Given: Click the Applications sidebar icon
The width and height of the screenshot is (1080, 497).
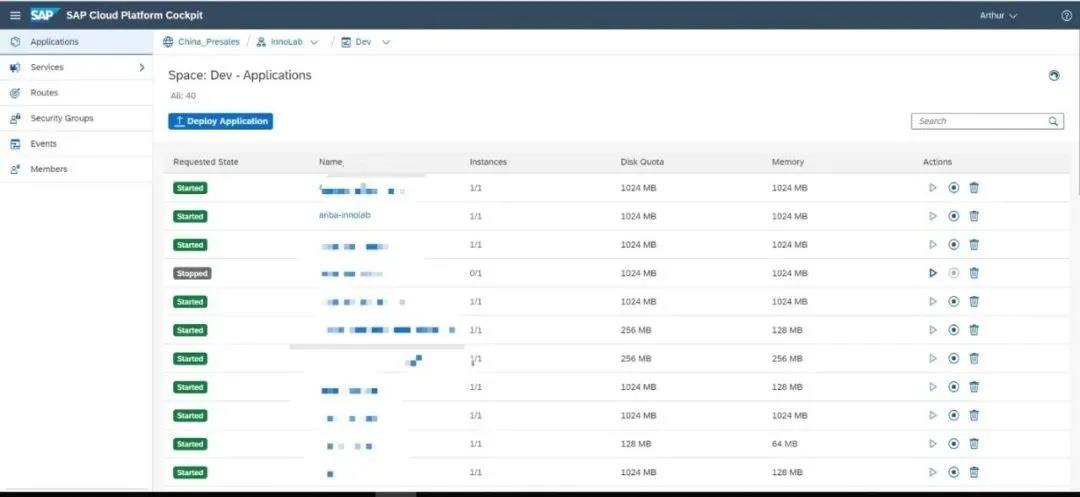Looking at the screenshot, I should (15, 42).
